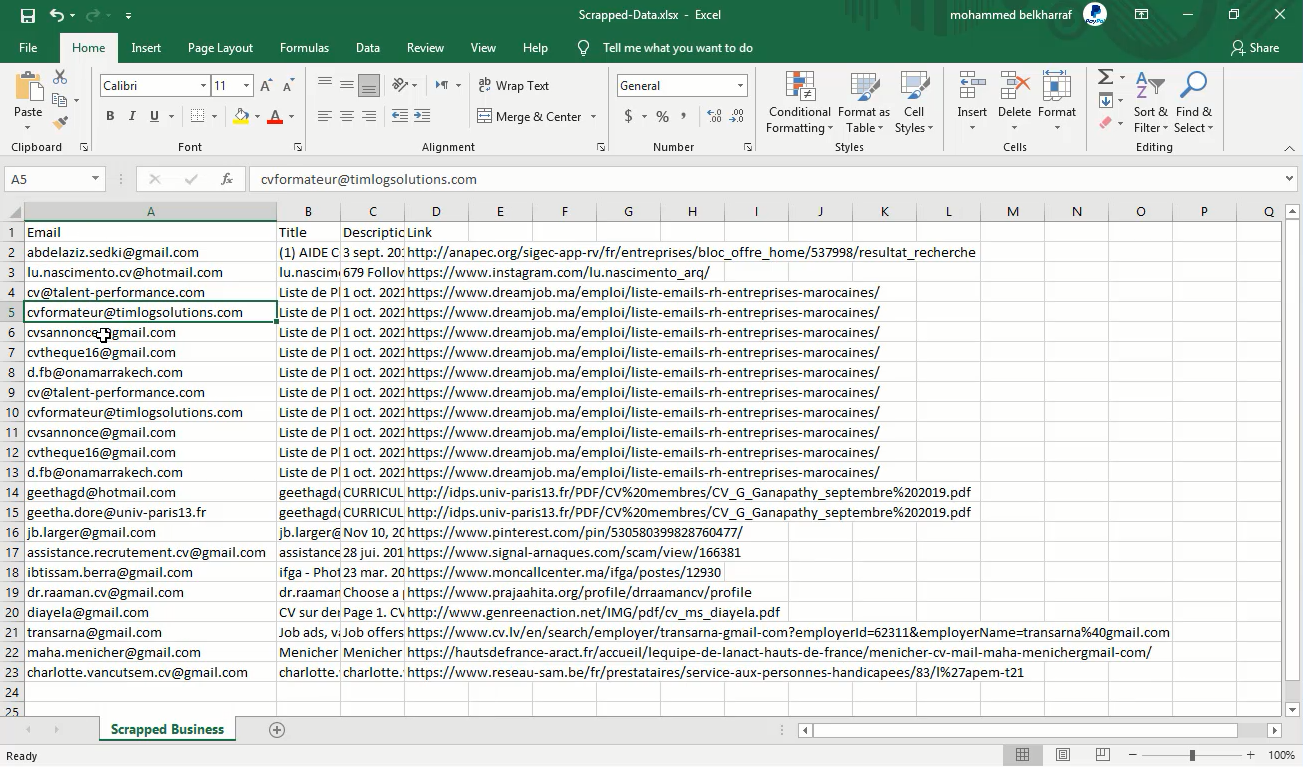Click the Delete cells button

(x=1014, y=102)
